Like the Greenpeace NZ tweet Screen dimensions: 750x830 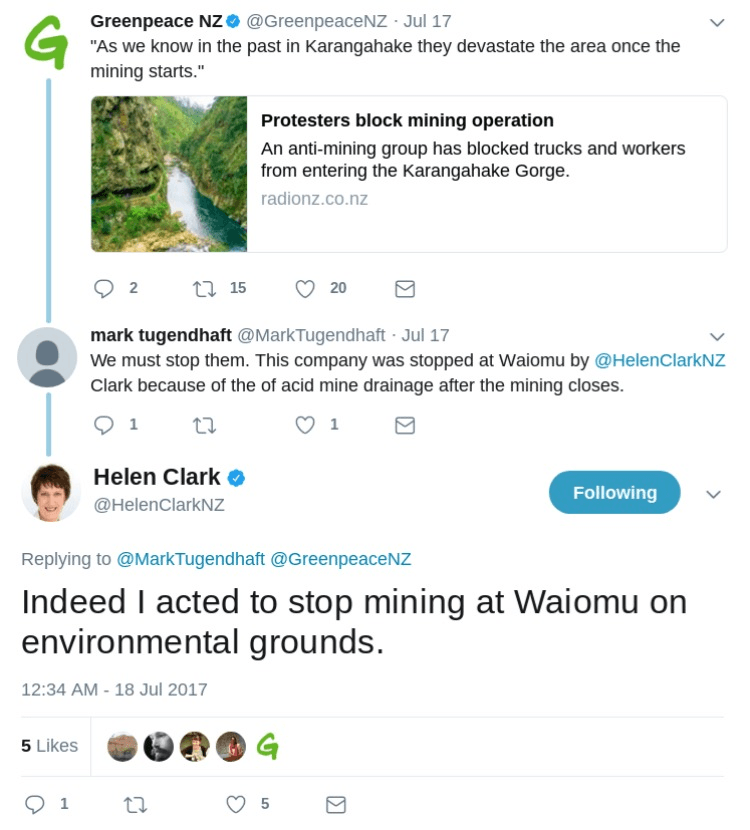tap(306, 288)
